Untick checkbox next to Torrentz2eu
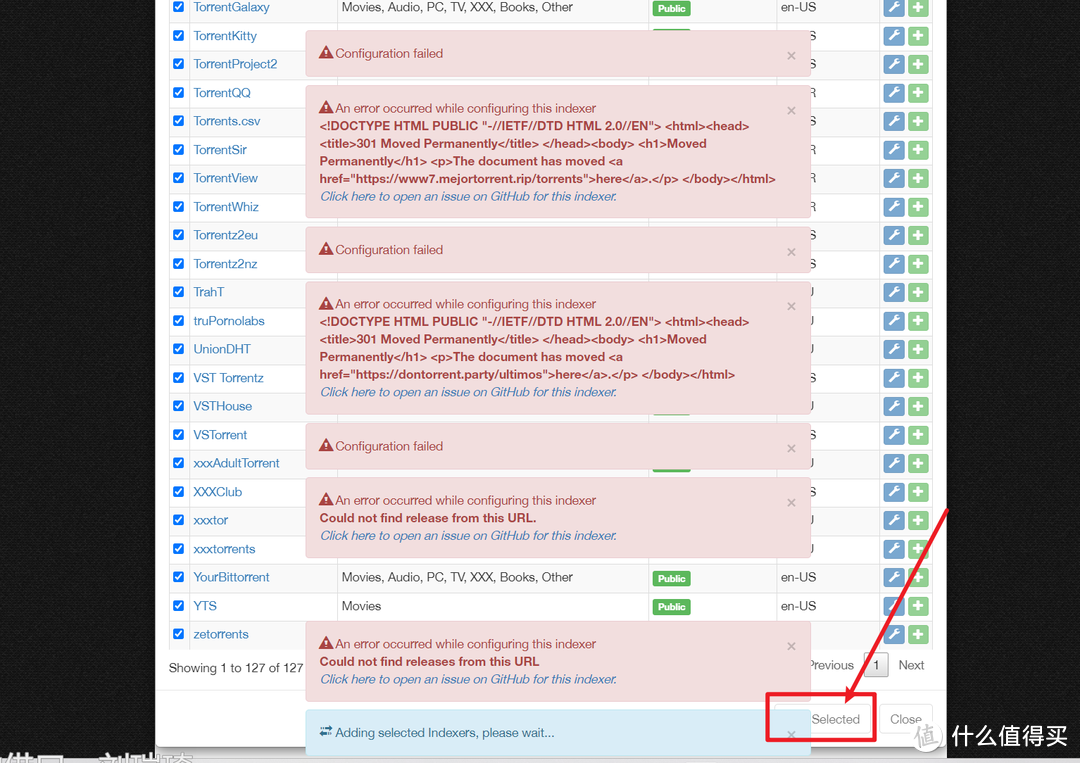 click(x=178, y=235)
